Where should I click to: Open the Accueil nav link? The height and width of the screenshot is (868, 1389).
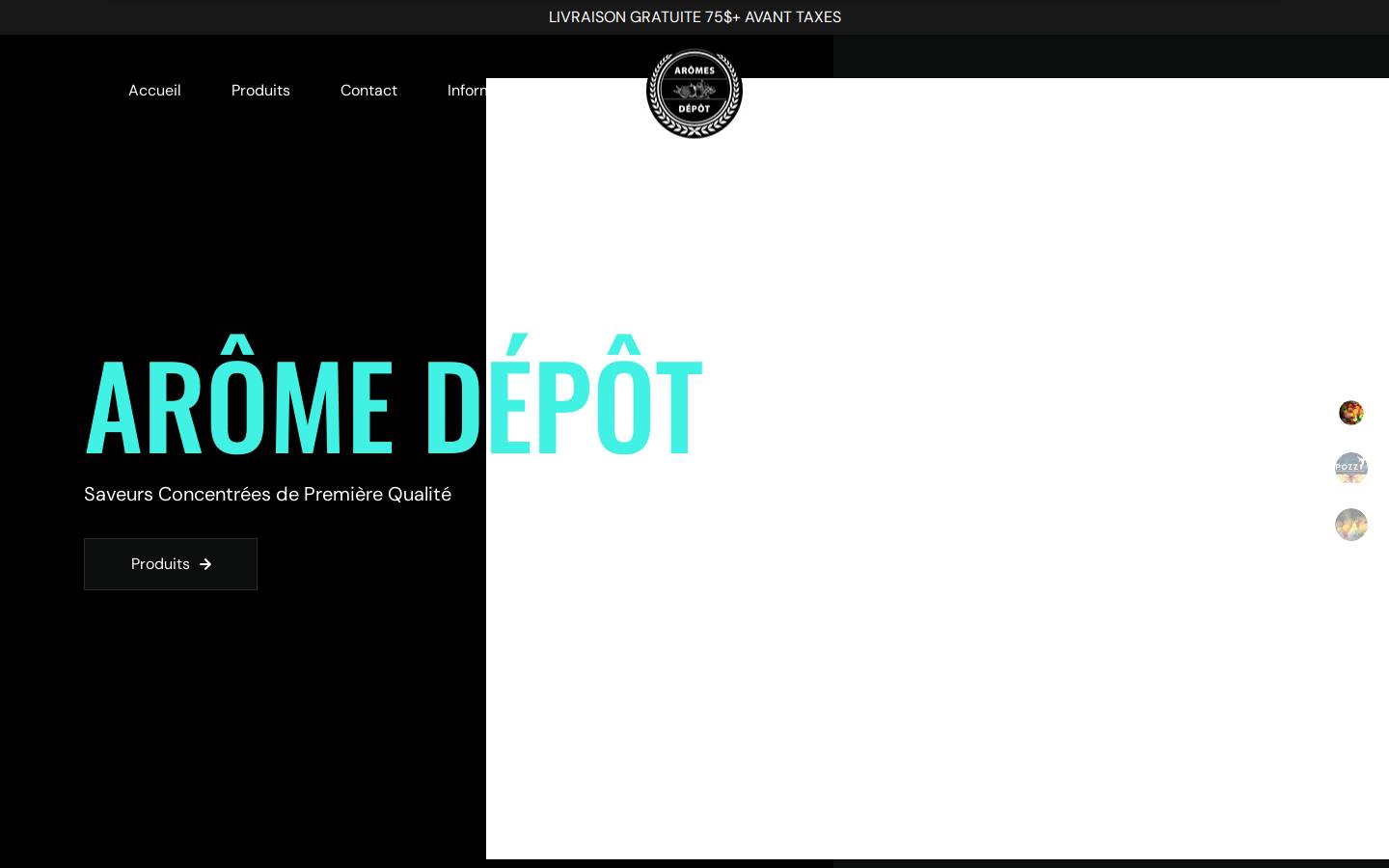click(x=154, y=90)
